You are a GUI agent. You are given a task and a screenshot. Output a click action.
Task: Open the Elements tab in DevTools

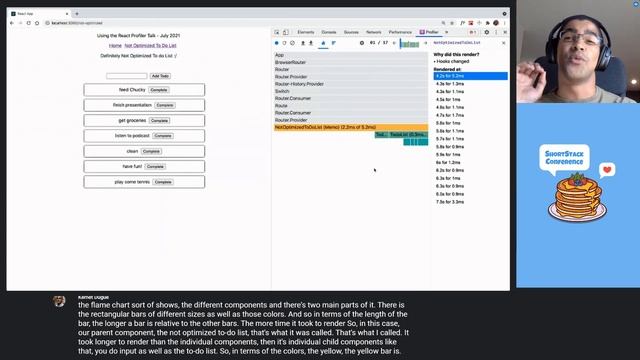click(x=306, y=32)
